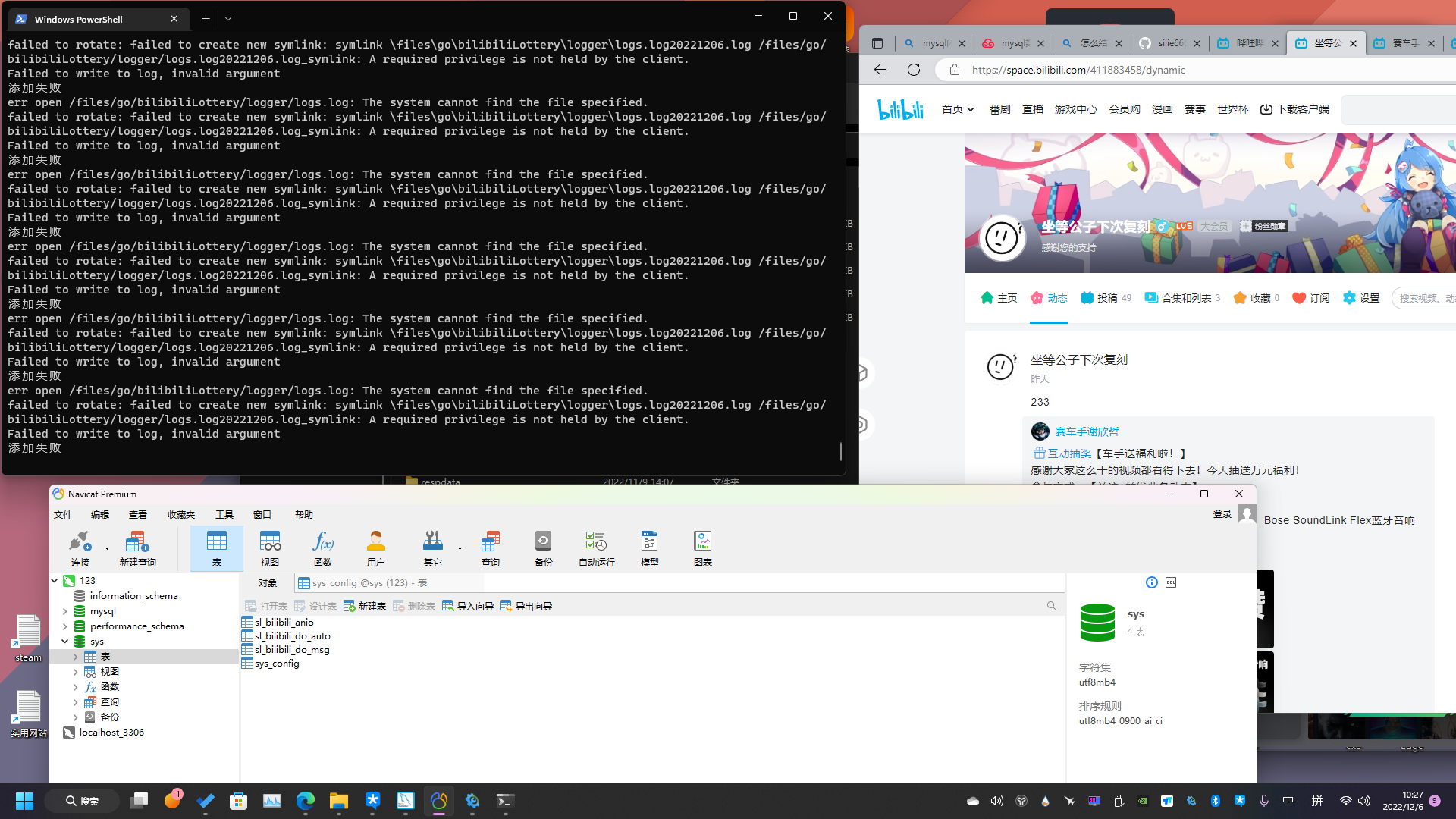Click the Navicat 登录 login button
The height and width of the screenshot is (819, 1456).
[x=1222, y=514]
